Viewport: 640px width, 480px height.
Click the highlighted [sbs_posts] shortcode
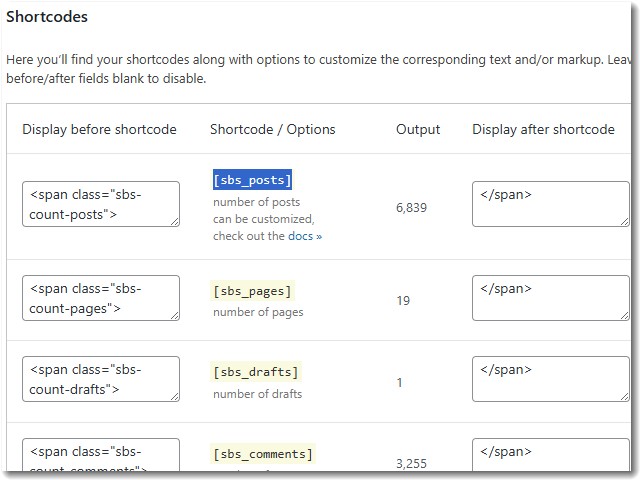tap(252, 180)
